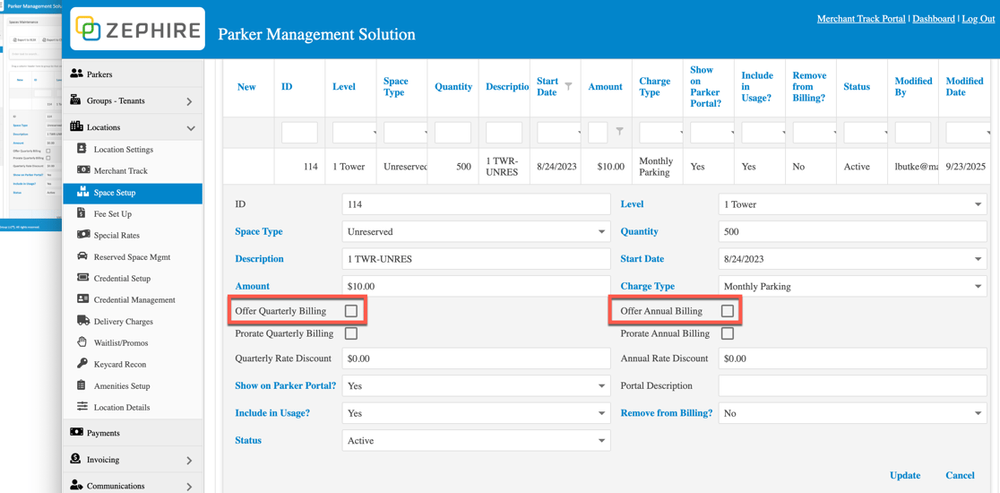Click the Amenities Setup clipboard icon
This screenshot has height=493, width=1000.
point(81,385)
